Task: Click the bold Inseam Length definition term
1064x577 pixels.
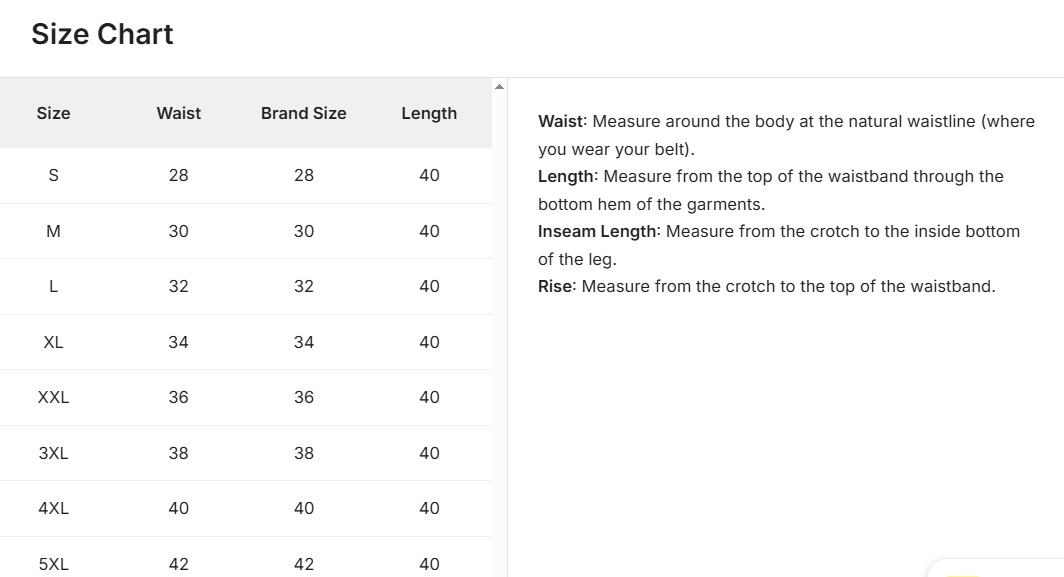Action: click(x=598, y=231)
